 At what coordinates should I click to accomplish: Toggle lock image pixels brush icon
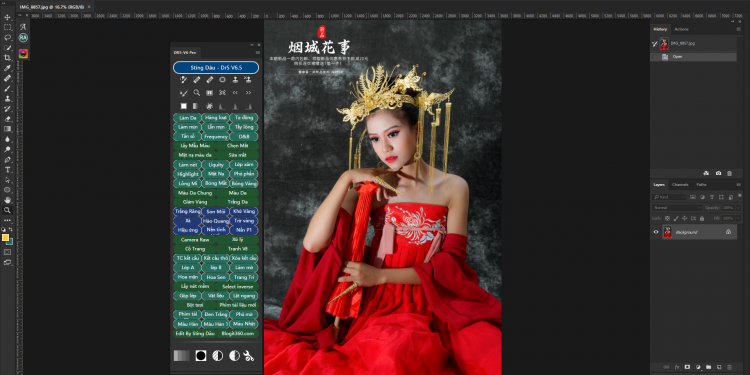[x=676, y=218]
